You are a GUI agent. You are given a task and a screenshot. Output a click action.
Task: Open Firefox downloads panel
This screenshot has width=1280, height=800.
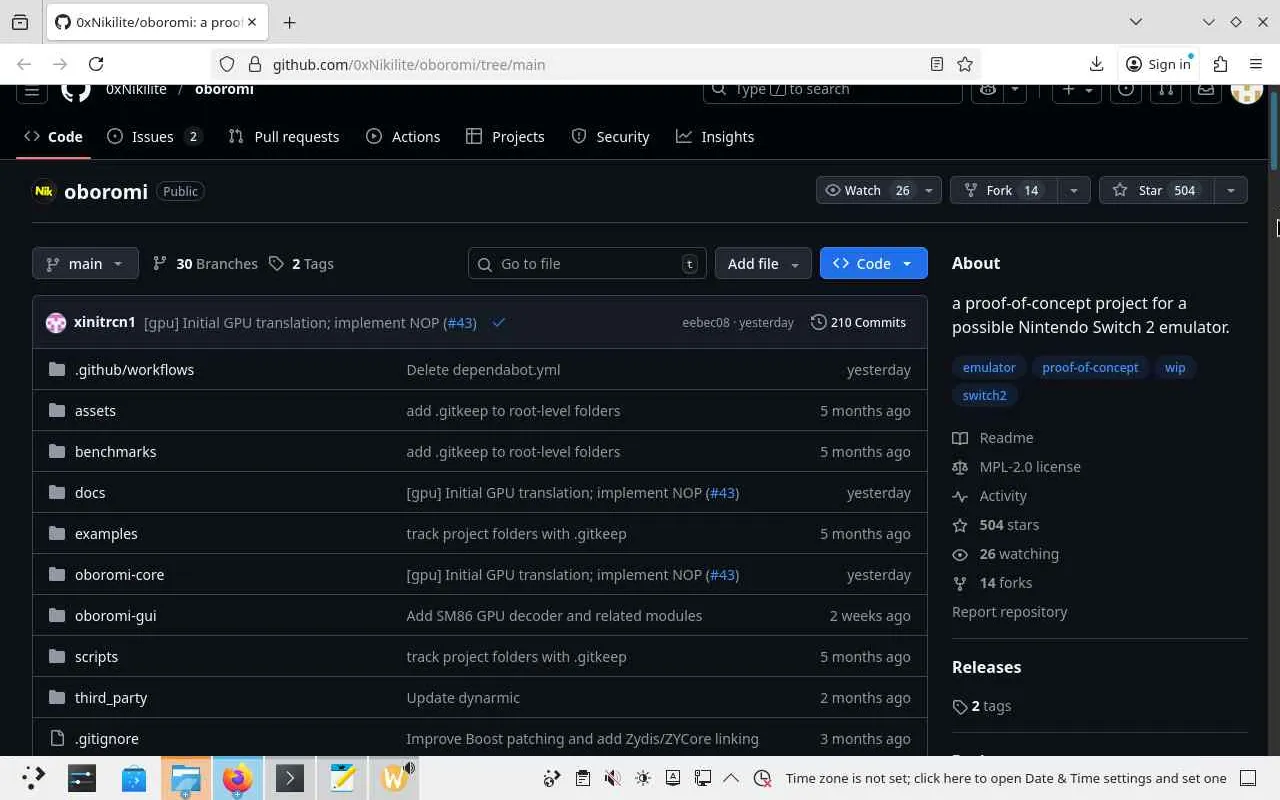(1096, 64)
